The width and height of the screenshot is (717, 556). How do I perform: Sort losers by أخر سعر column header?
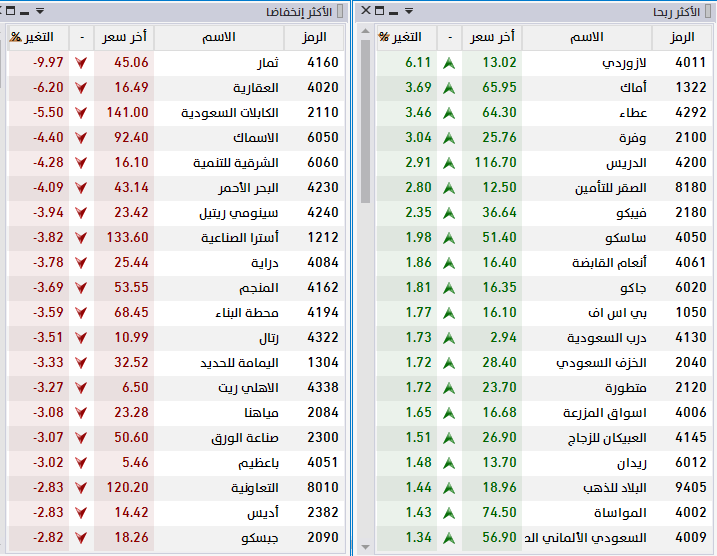(124, 37)
